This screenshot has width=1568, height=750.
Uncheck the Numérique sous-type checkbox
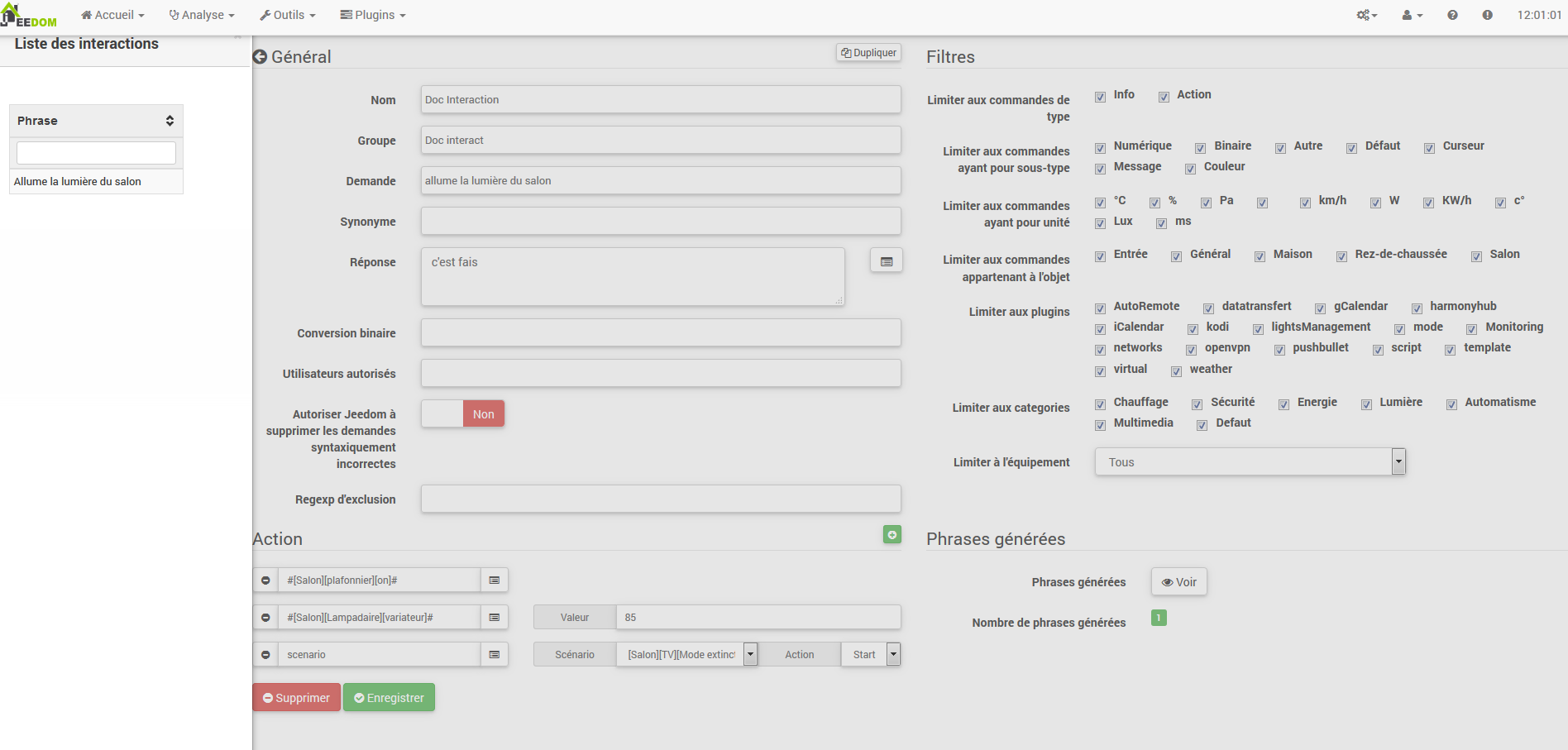1100,148
